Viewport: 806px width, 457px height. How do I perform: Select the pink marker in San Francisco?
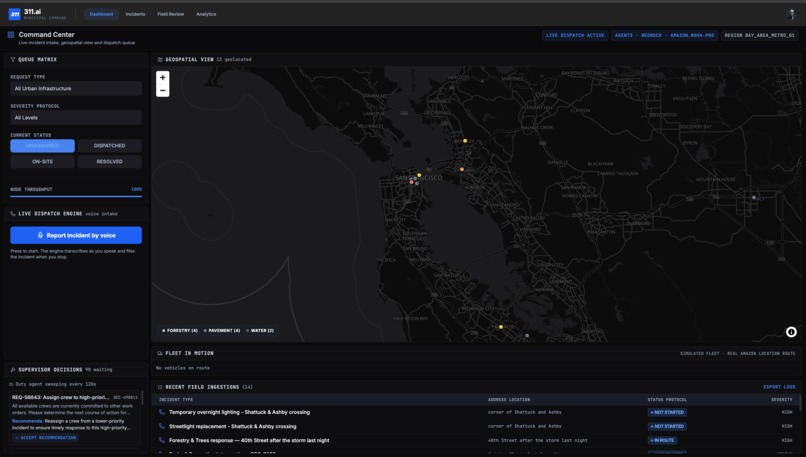(411, 182)
